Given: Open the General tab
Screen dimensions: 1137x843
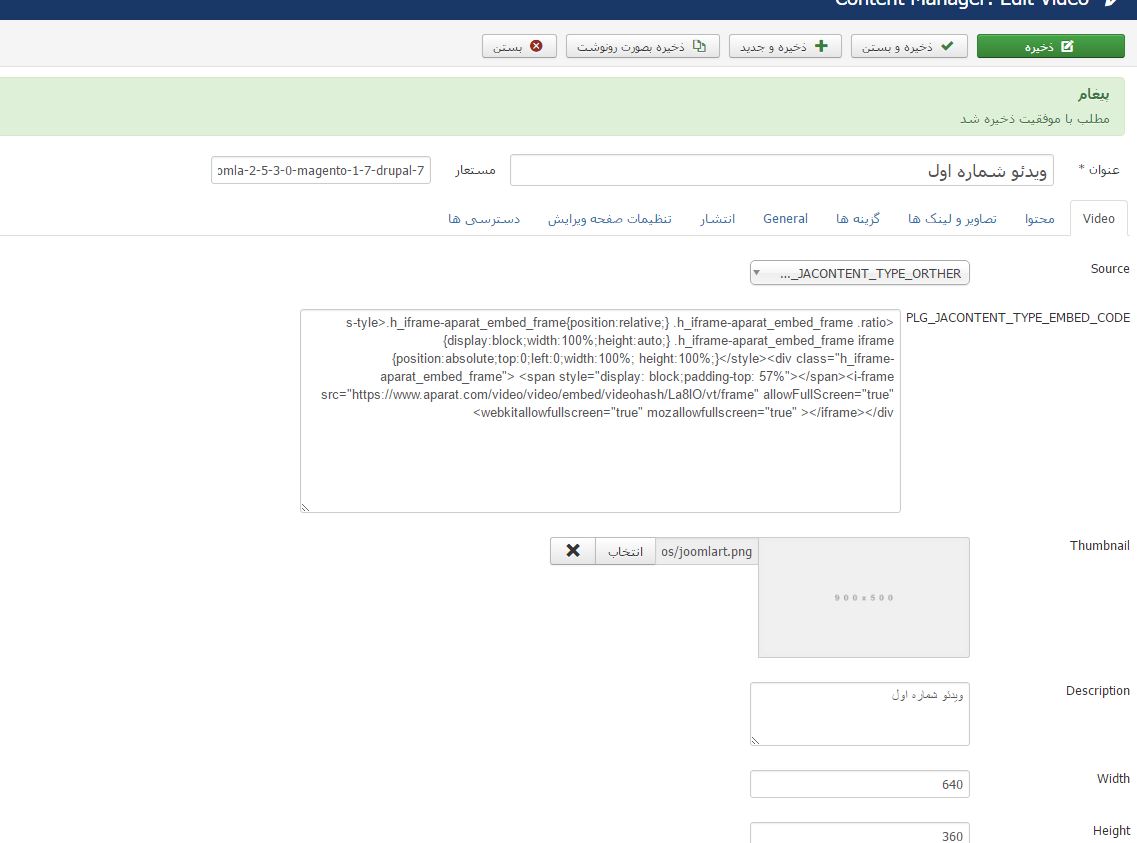Looking at the screenshot, I should pos(785,219).
